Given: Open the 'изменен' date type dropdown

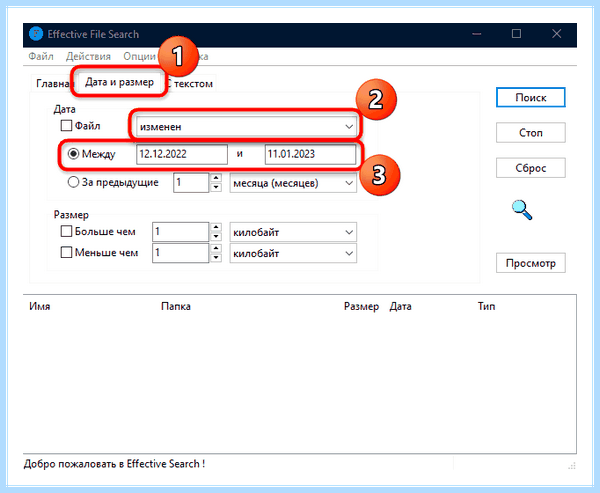Looking at the screenshot, I should click(x=246, y=126).
